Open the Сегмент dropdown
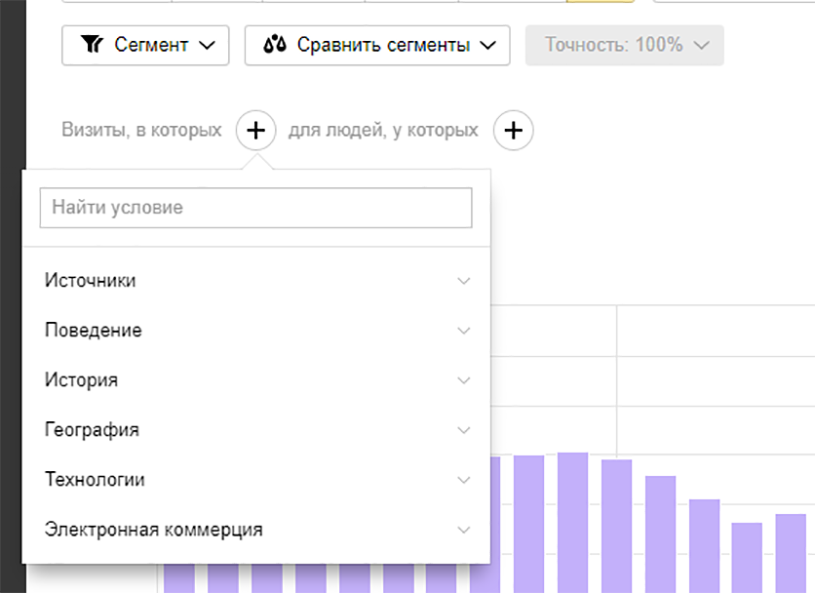The image size is (815, 593). click(146, 45)
